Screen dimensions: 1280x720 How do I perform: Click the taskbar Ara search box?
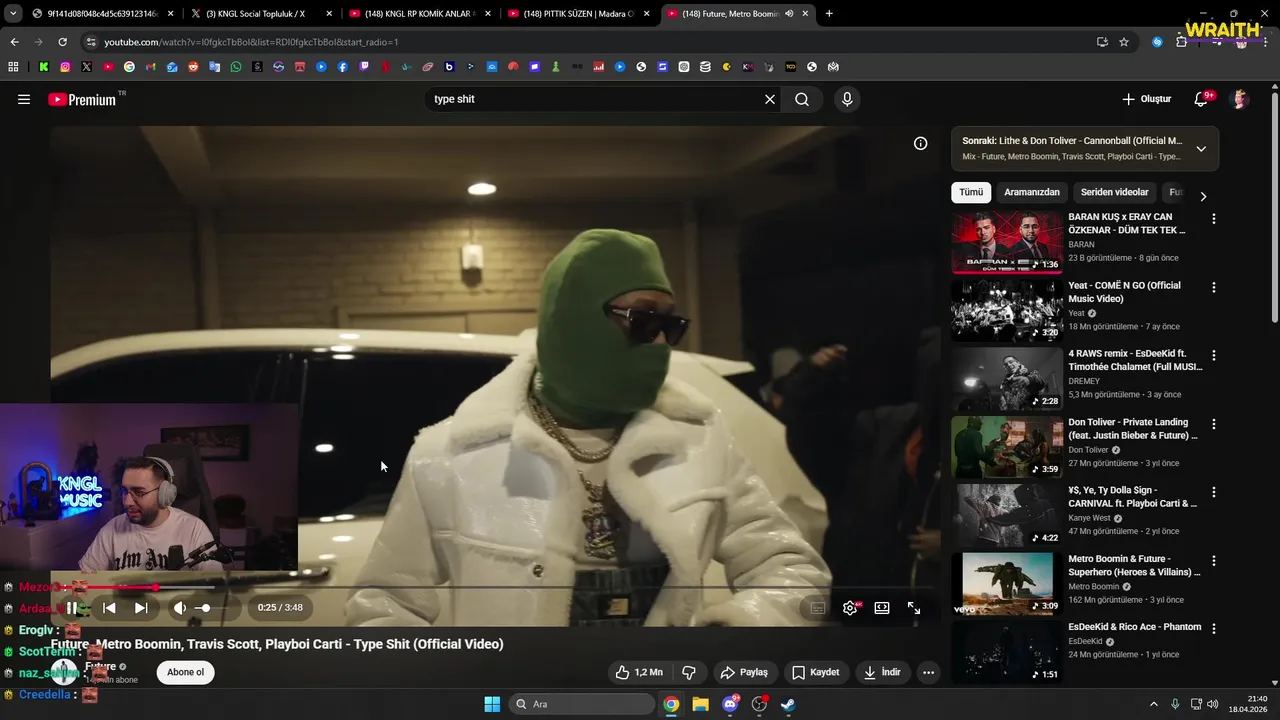pos(582,704)
